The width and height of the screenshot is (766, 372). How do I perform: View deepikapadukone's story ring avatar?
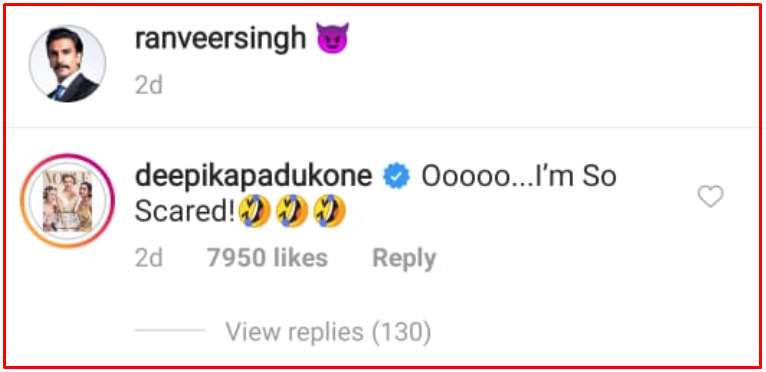tap(67, 200)
